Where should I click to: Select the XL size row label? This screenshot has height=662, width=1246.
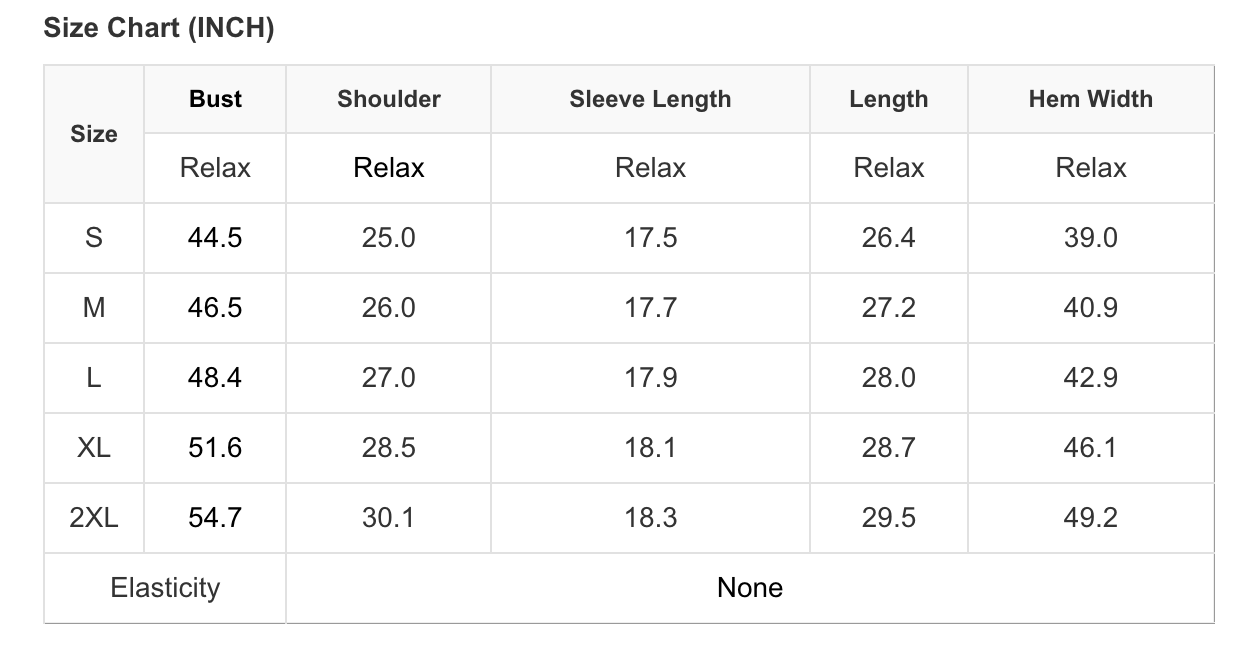[94, 448]
